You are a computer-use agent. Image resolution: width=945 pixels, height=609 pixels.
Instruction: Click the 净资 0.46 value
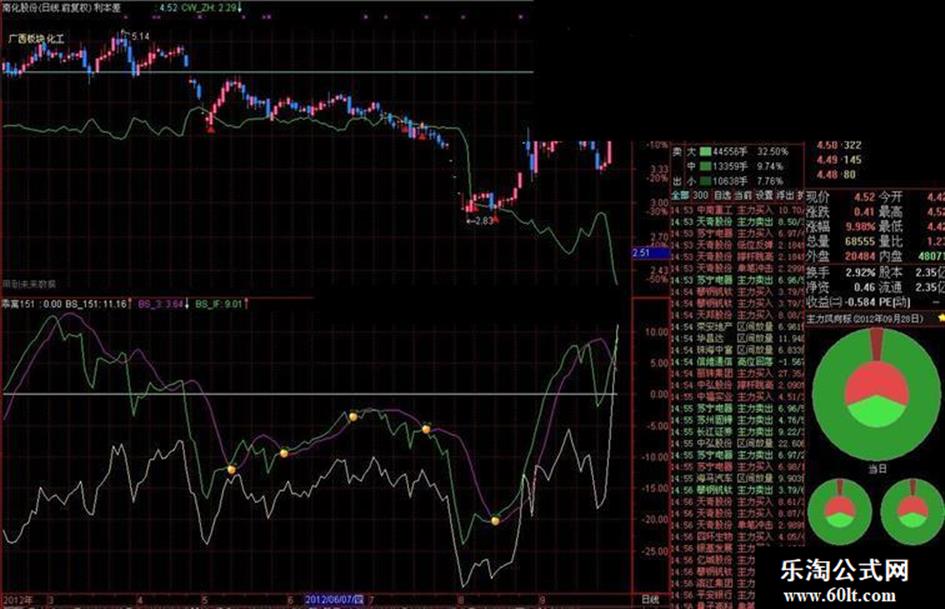tap(864, 287)
